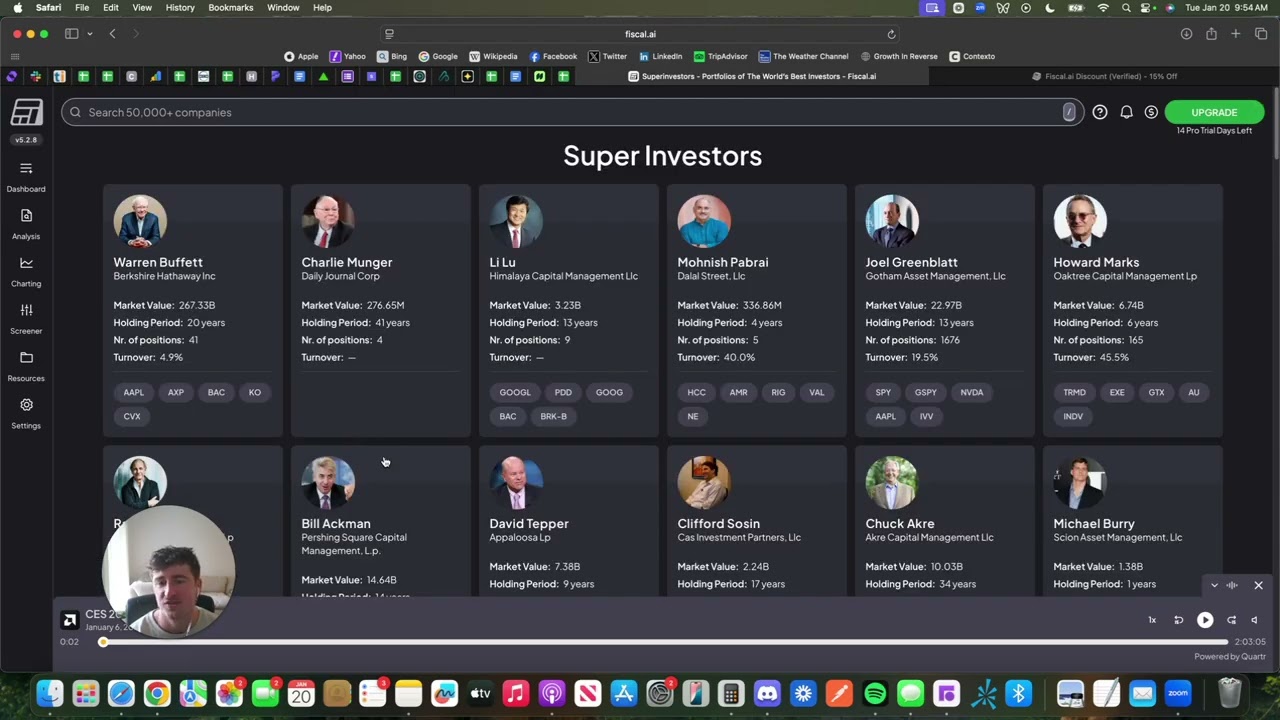Click the page vertical scrollbar
Image resolution: width=1280 pixels, height=720 pixels.
point(1275,125)
